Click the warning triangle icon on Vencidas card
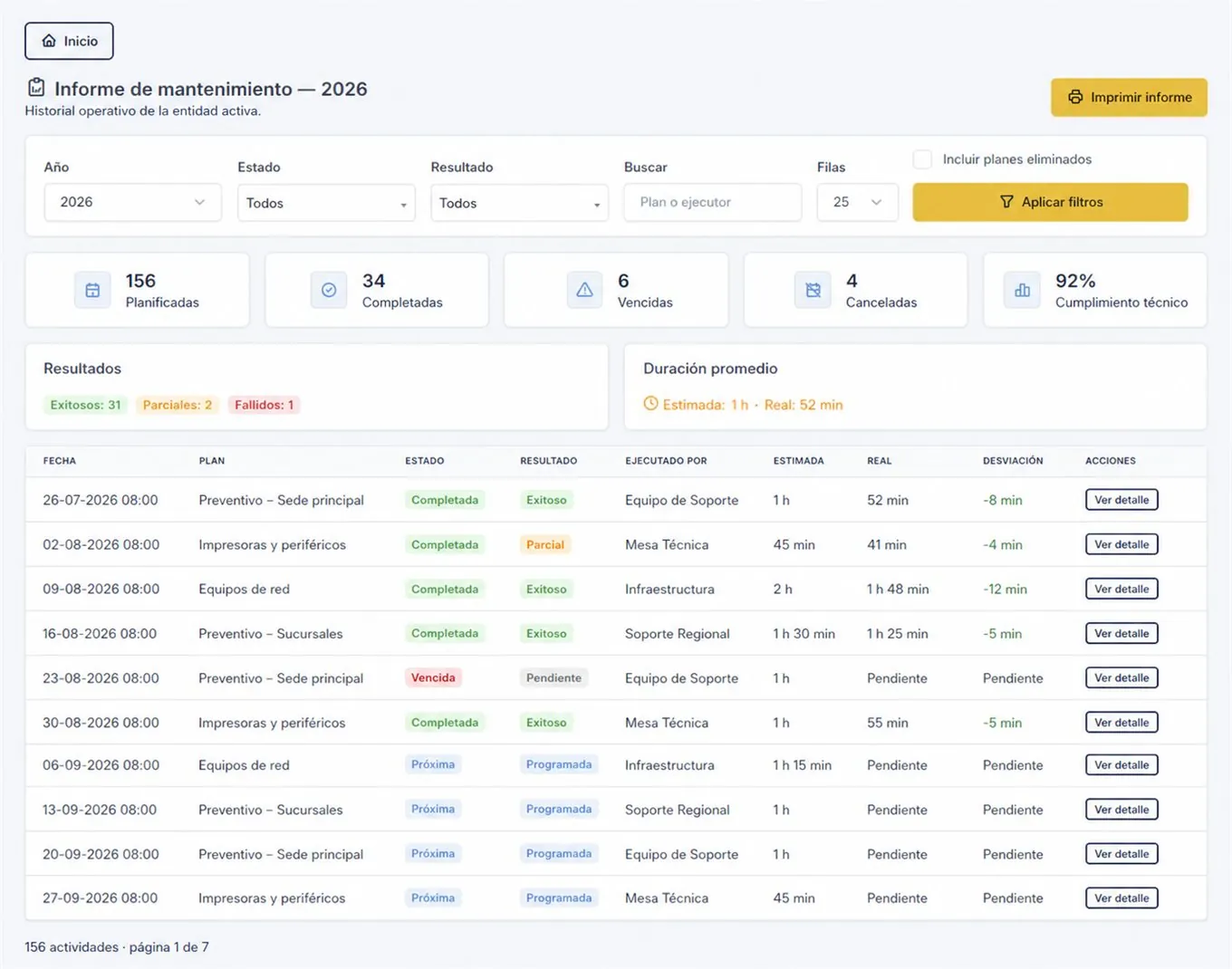 click(x=584, y=291)
